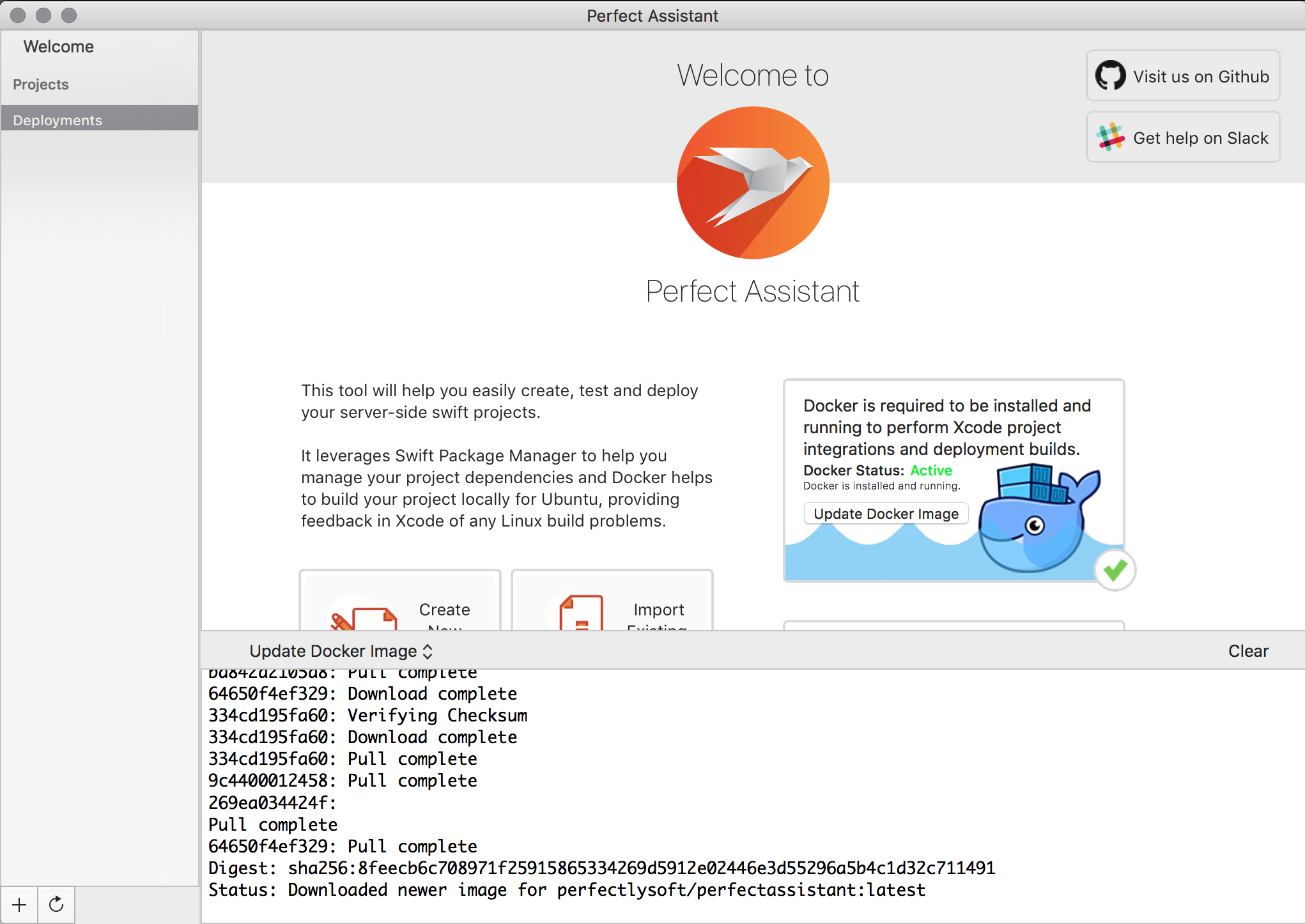Click the '334cd195fa60: Verifying Checksum' line
Viewport: 1305px width, 924px height.
(x=368, y=715)
